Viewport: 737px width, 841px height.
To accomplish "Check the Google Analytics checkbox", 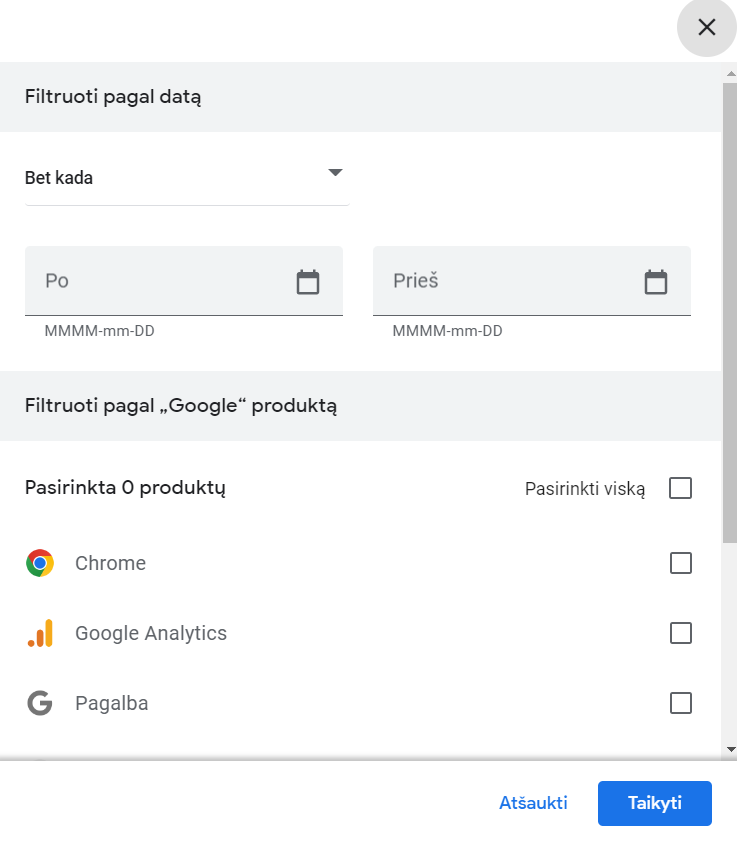I will [681, 633].
